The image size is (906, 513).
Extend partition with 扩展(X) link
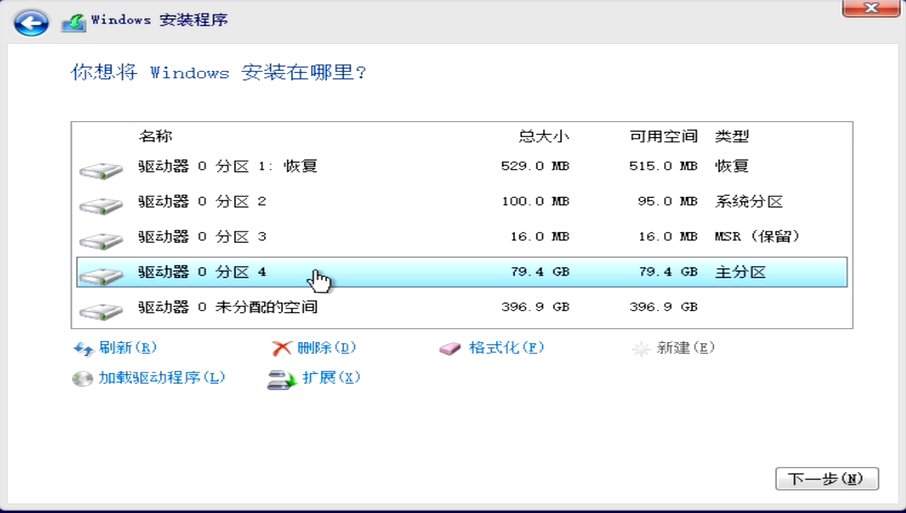(331, 377)
